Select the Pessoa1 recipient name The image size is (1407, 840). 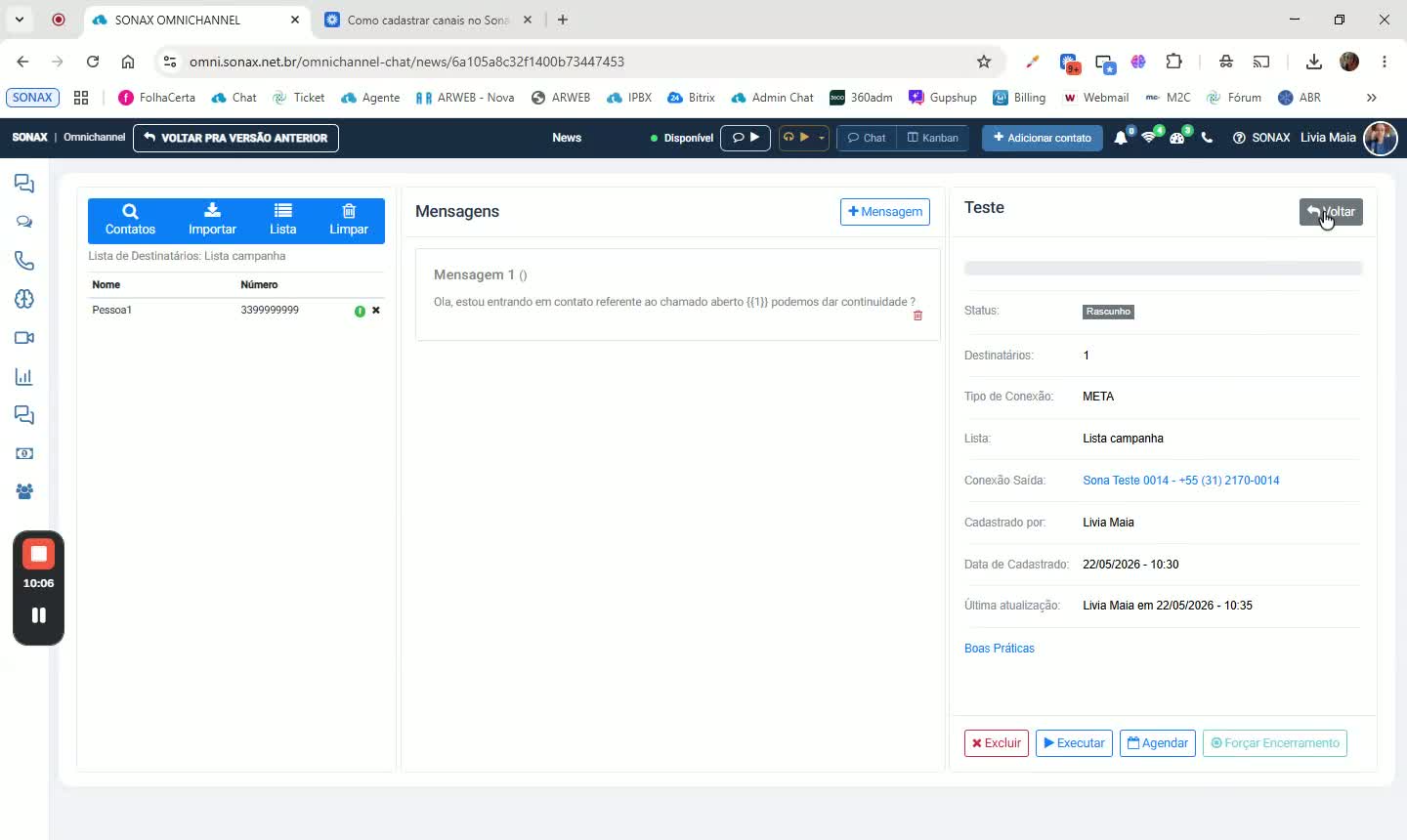(112, 310)
